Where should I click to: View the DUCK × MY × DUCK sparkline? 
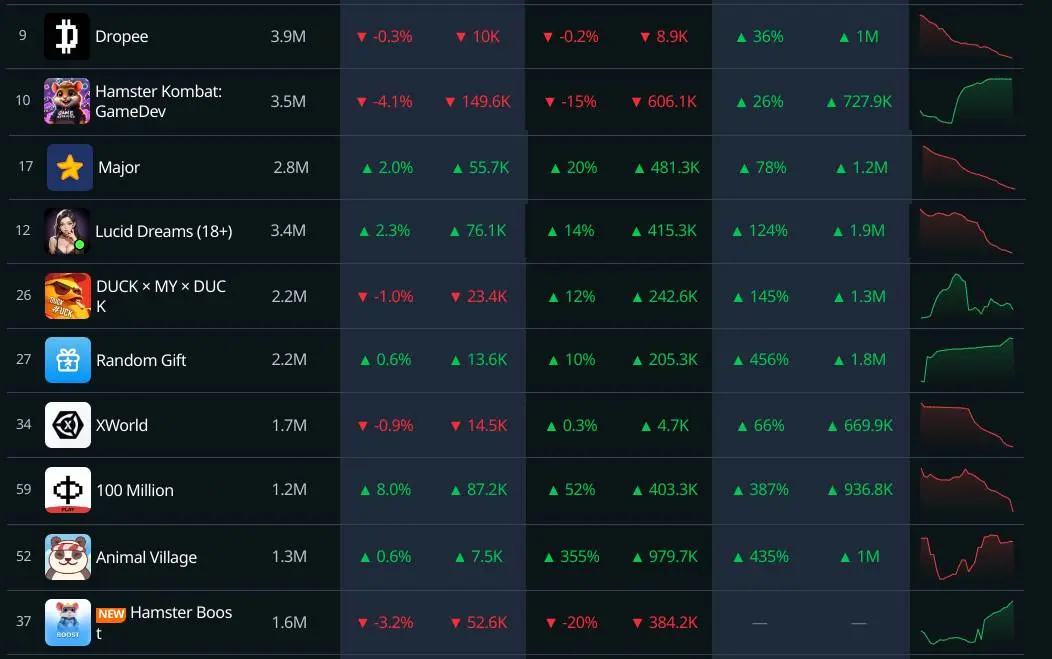click(x=967, y=296)
